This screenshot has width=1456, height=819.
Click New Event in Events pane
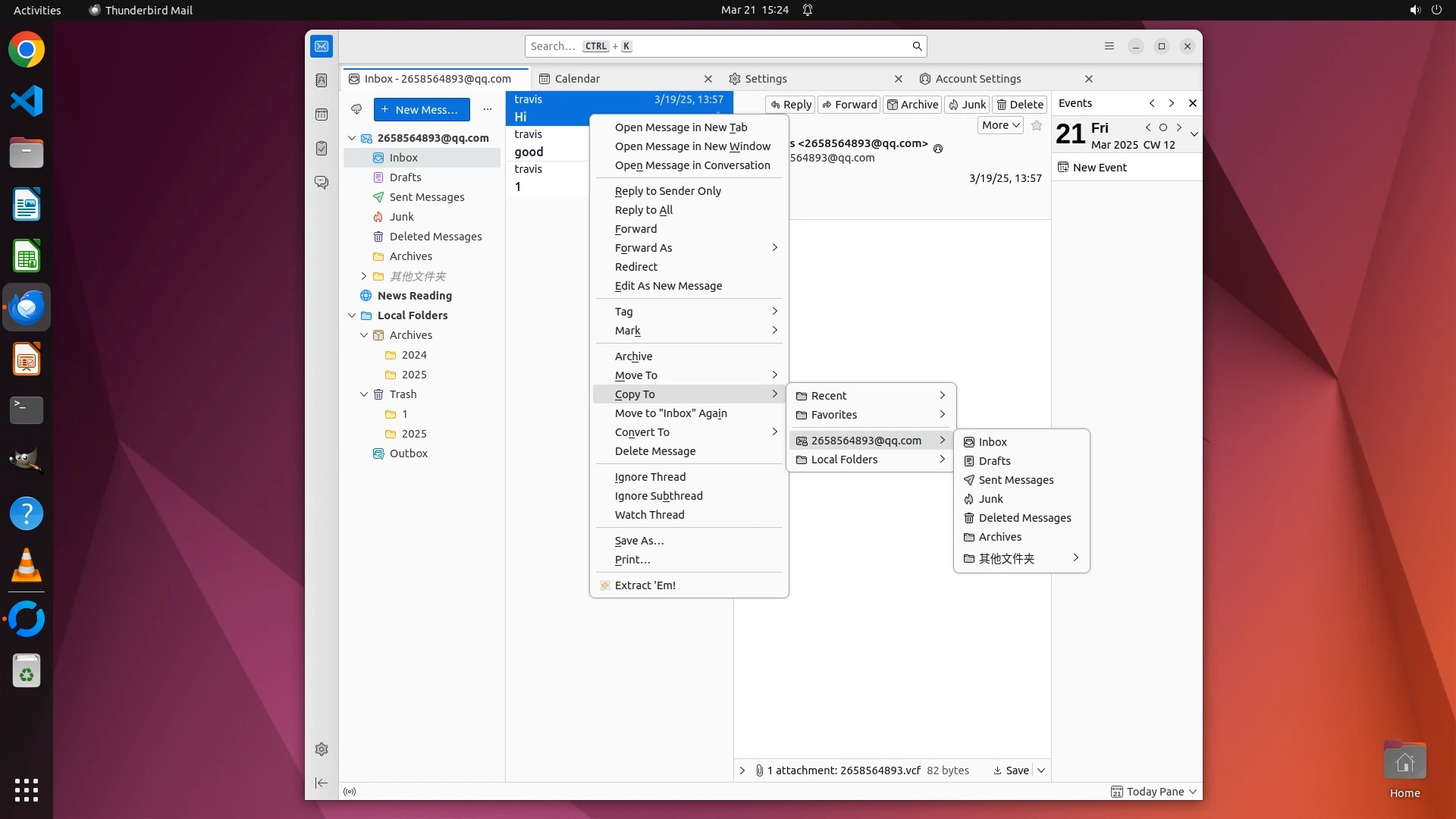[x=1099, y=168]
